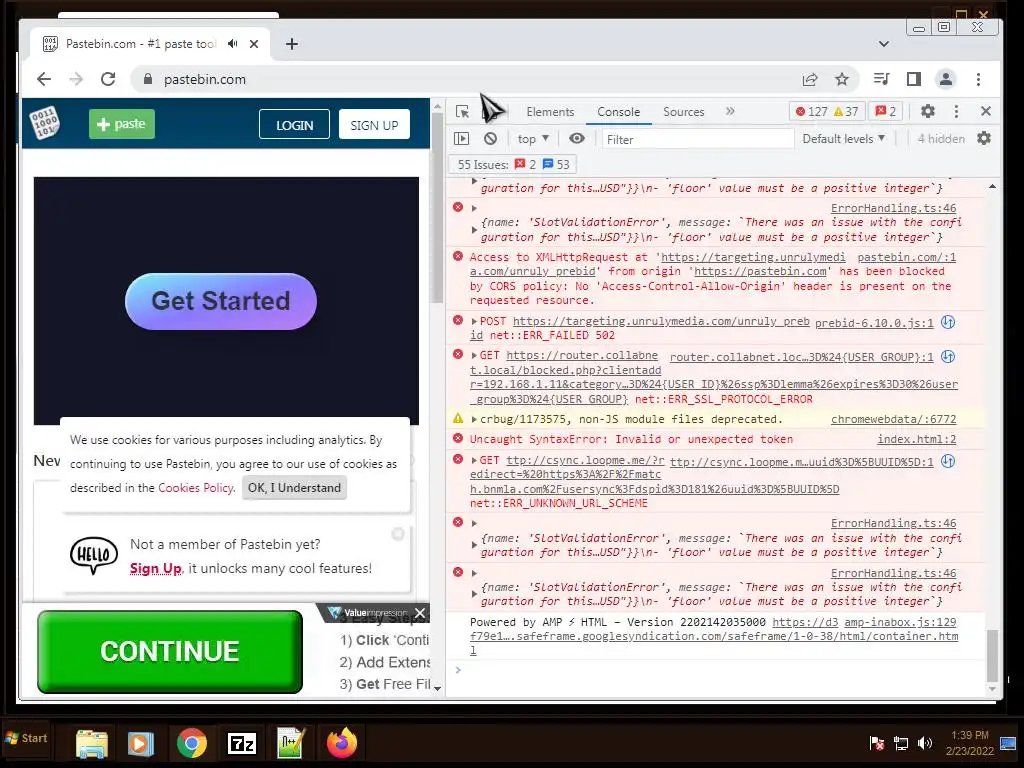Open the 2 issues badge in the toolbar
The height and width of the screenshot is (768, 1024).
click(886, 112)
